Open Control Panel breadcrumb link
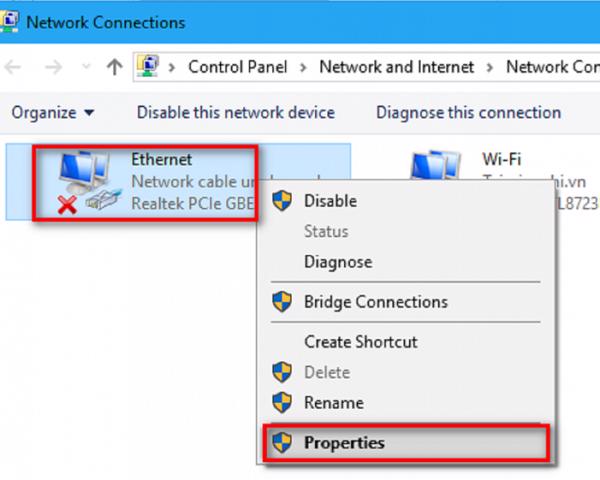 tap(237, 67)
